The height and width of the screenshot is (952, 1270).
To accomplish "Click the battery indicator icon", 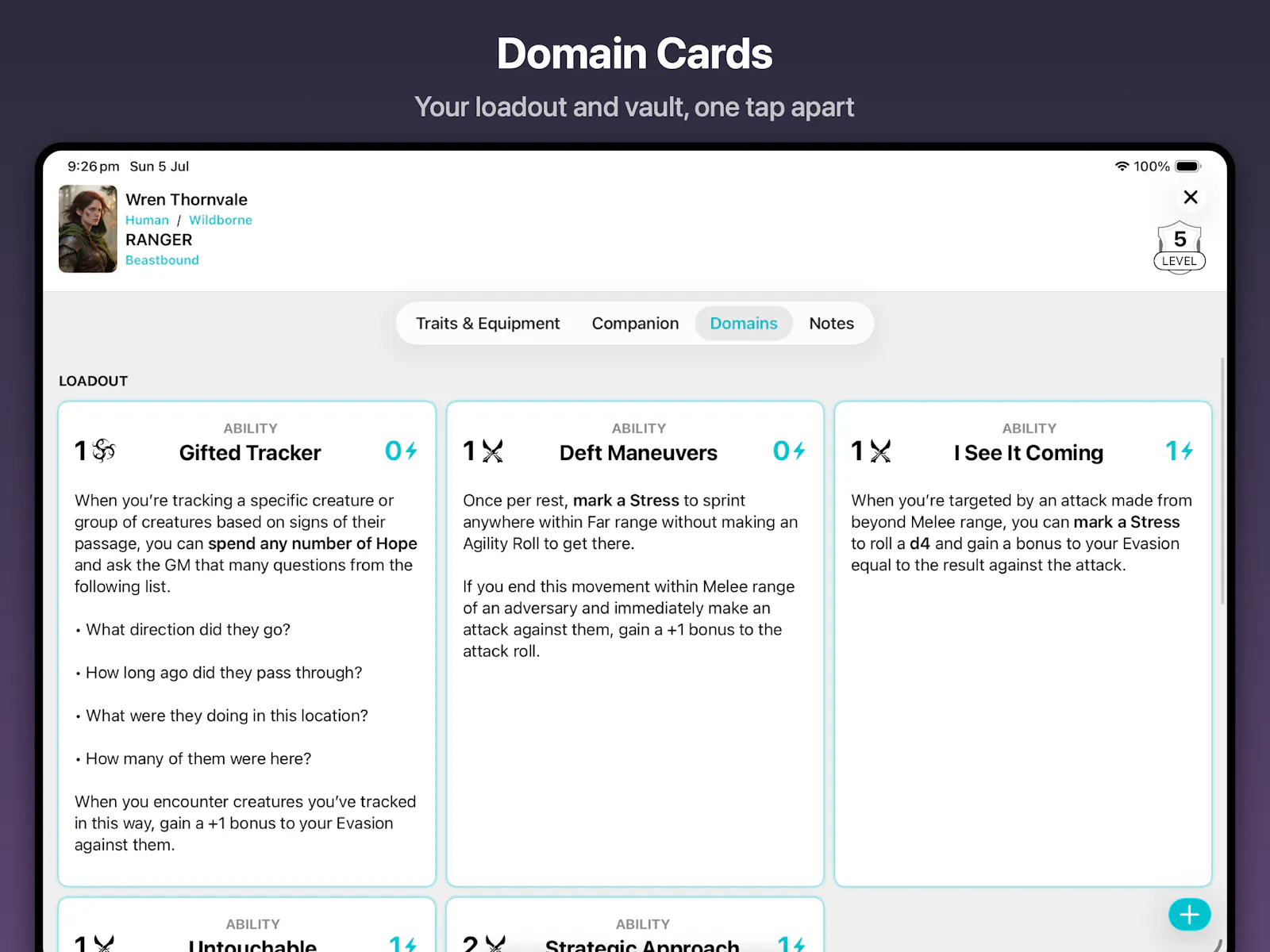I will coord(1188,167).
